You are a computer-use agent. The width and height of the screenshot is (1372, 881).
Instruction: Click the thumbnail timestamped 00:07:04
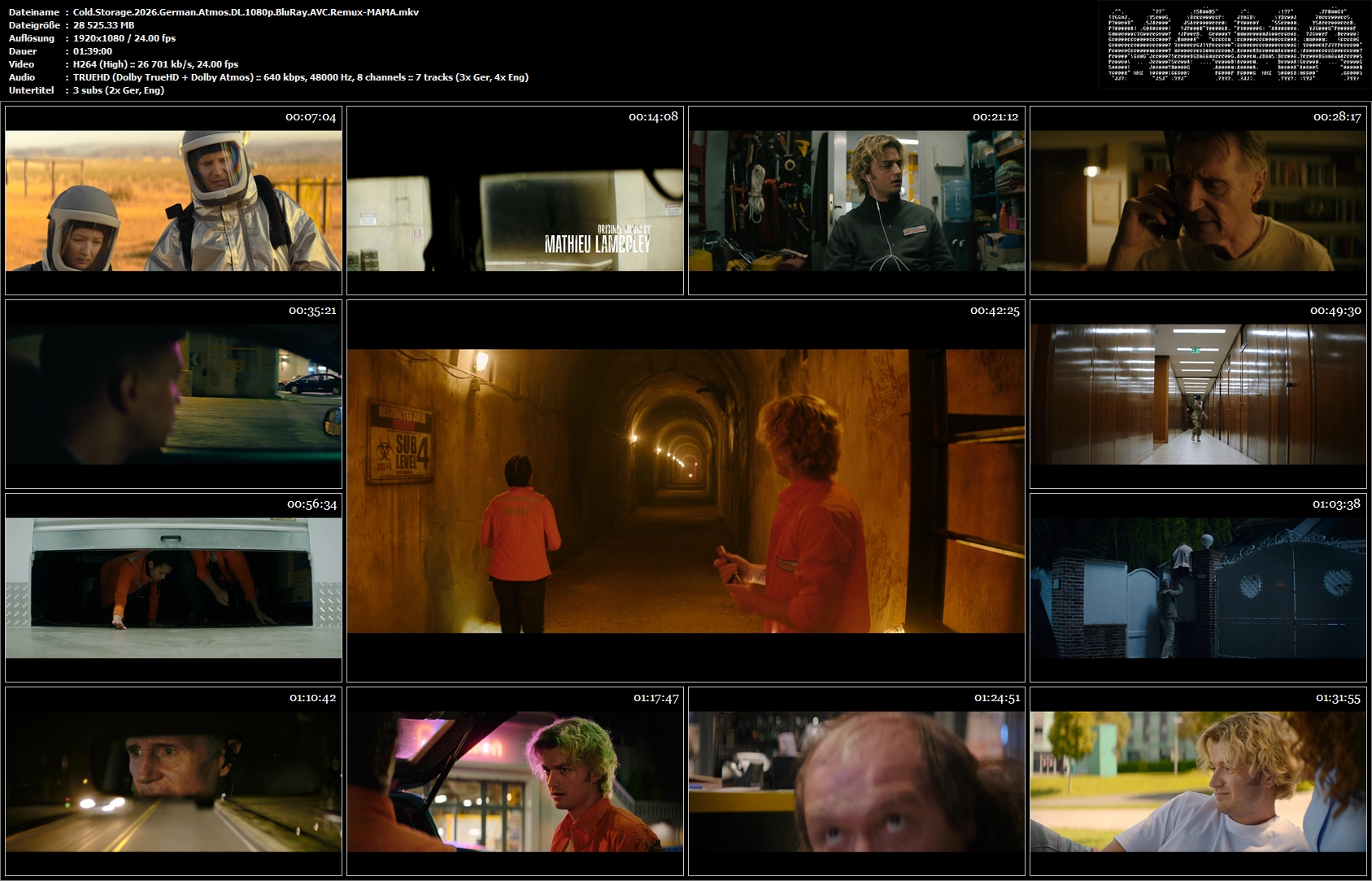173,200
